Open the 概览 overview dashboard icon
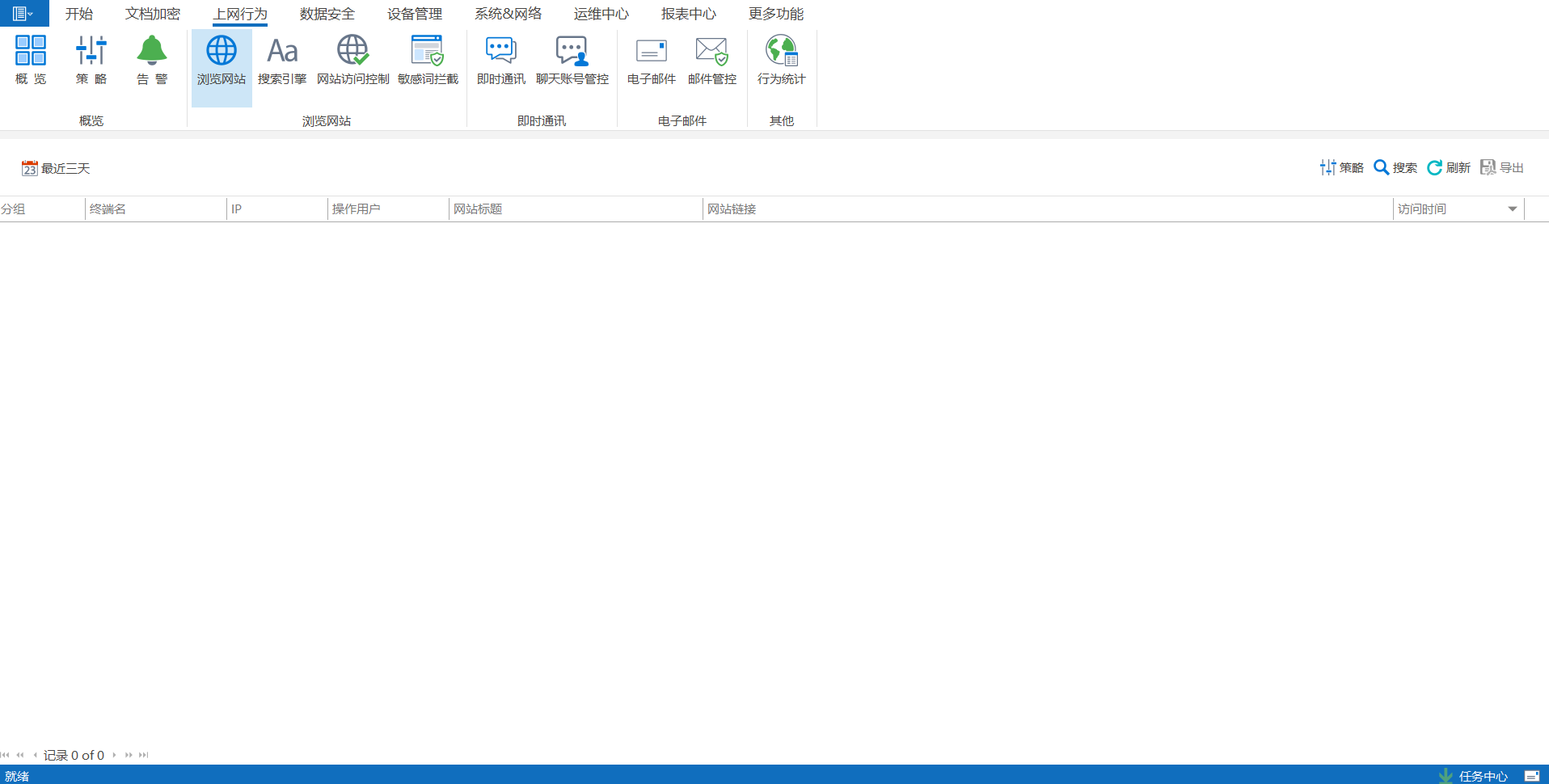This screenshot has width=1549, height=784. pyautogui.click(x=31, y=59)
